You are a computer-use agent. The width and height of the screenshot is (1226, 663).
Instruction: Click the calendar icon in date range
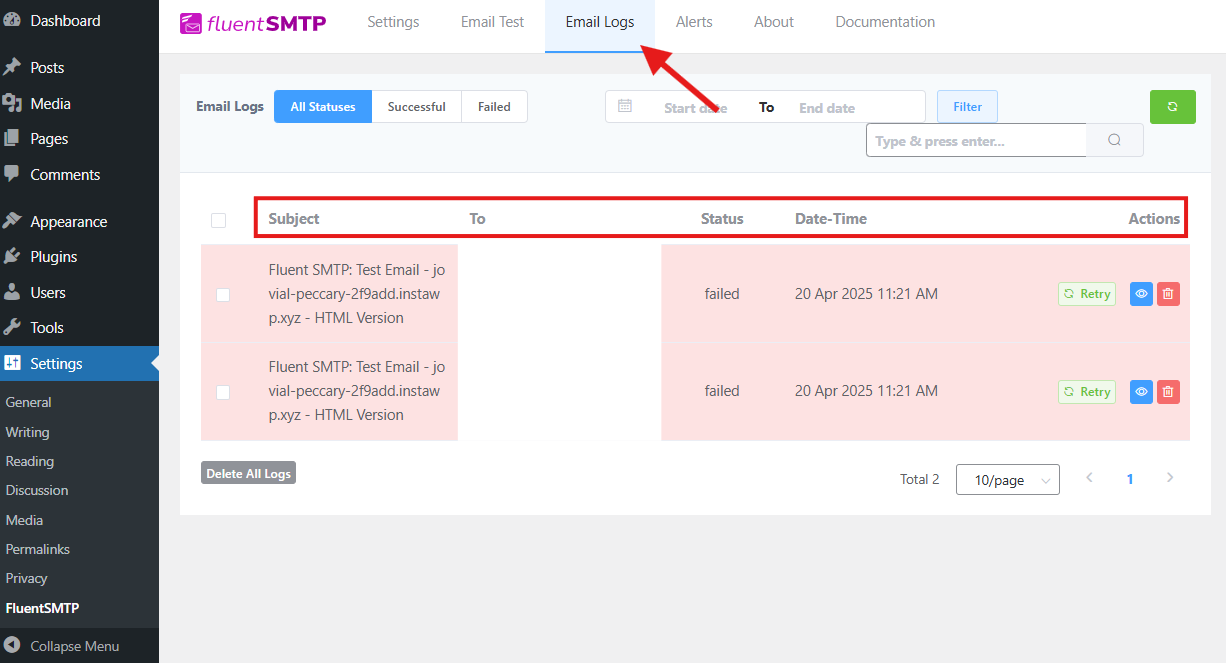click(x=625, y=106)
